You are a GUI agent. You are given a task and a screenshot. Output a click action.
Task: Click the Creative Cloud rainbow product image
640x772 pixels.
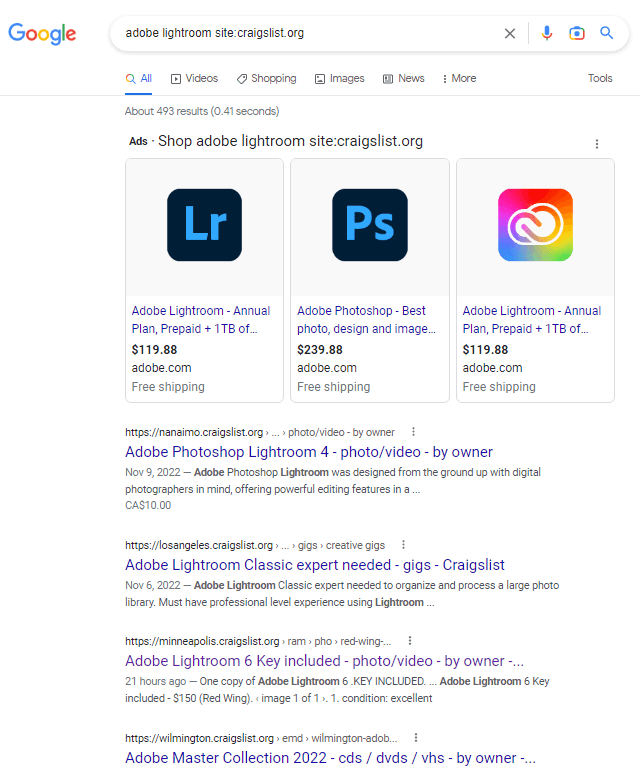click(x=535, y=225)
